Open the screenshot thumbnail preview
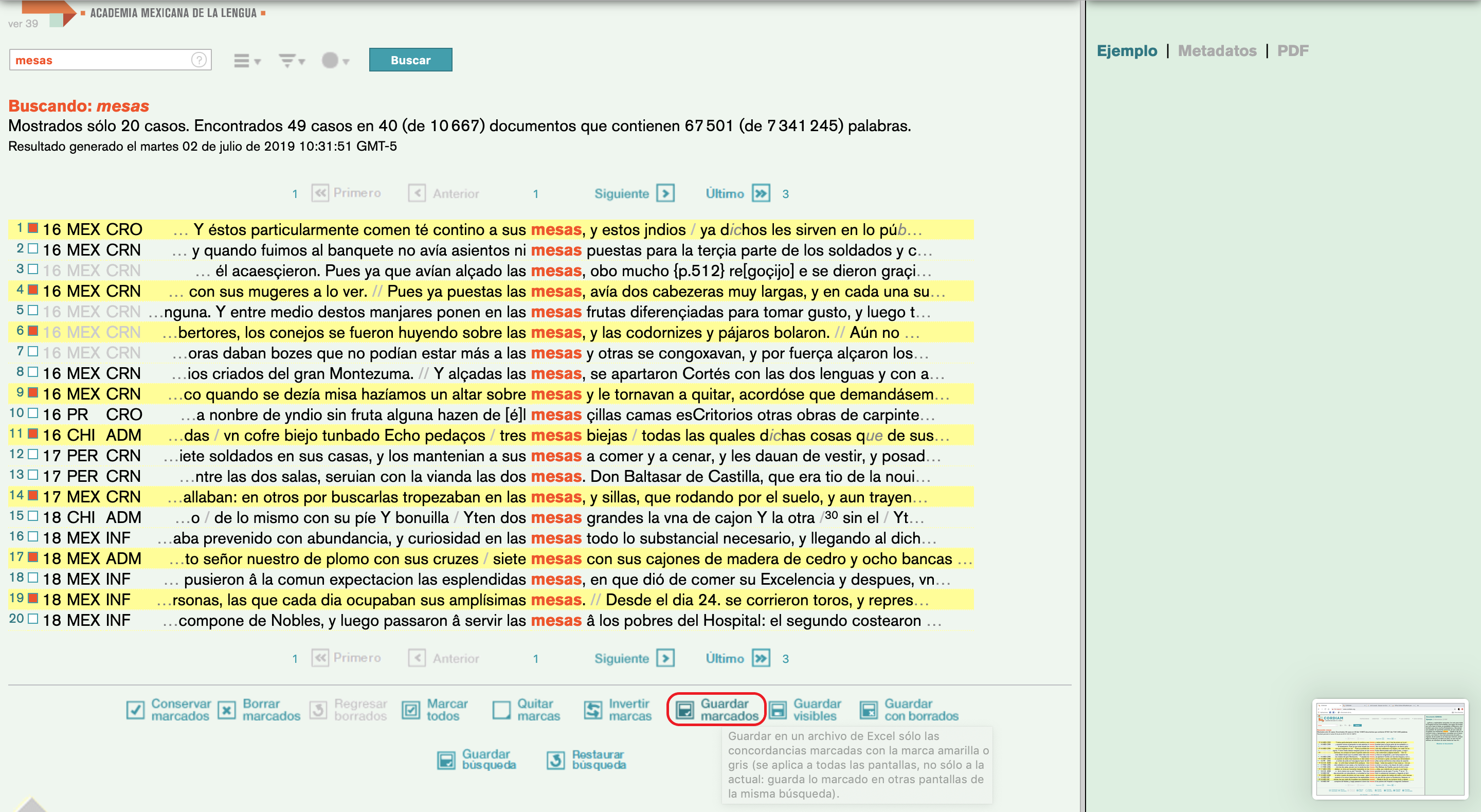This screenshot has height=812, width=1481. tap(1390, 749)
